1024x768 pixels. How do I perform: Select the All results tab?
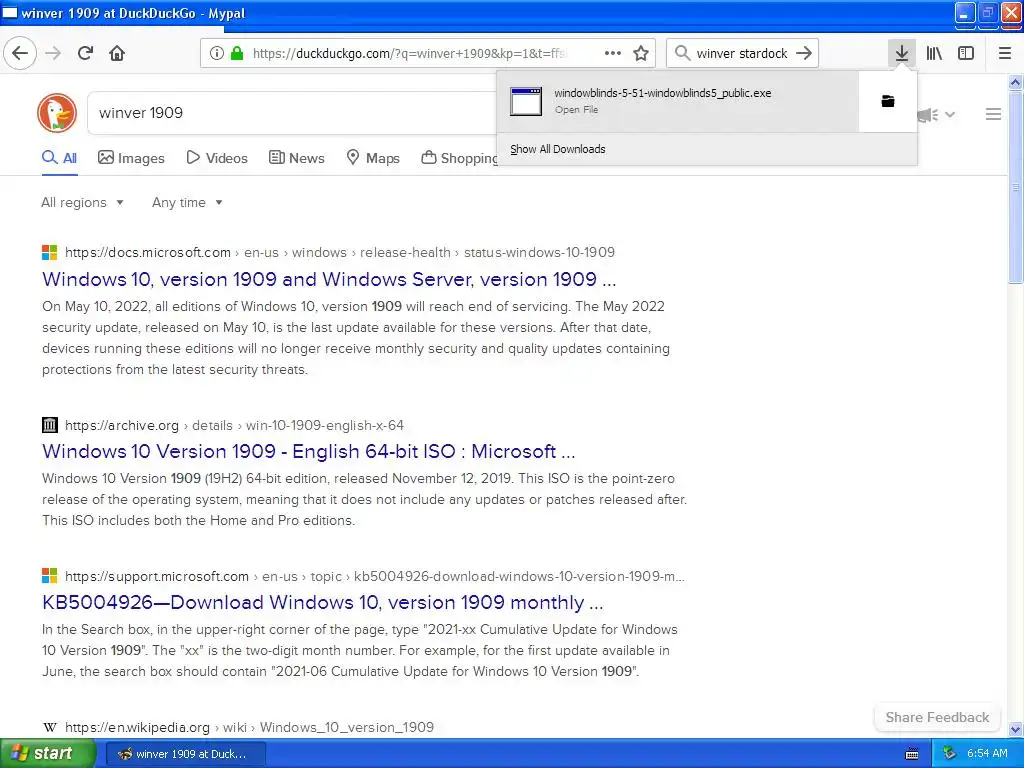pos(59,158)
